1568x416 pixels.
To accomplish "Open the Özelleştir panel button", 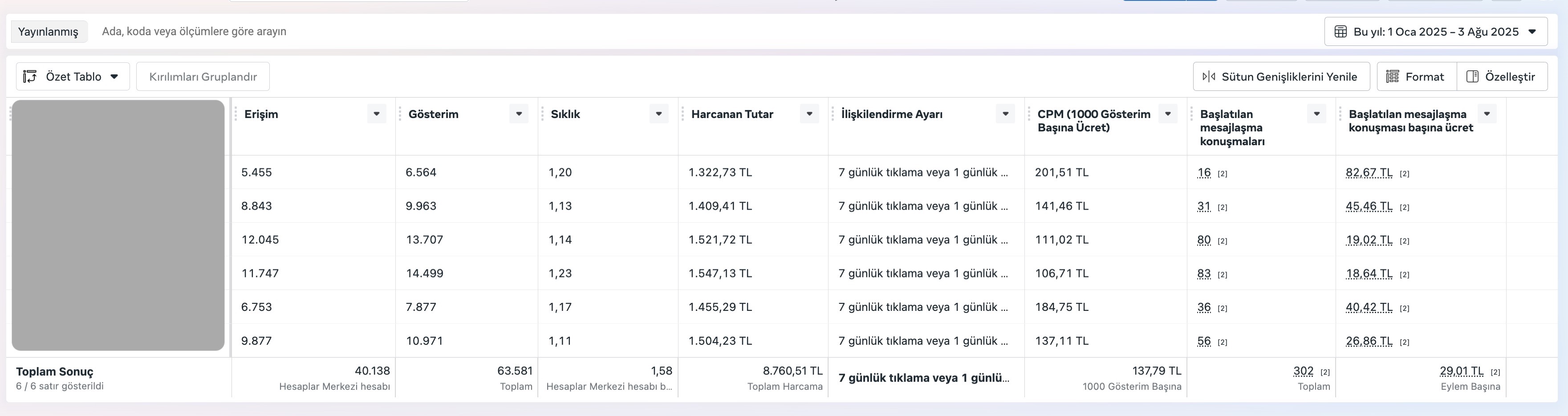I will coord(1502,77).
